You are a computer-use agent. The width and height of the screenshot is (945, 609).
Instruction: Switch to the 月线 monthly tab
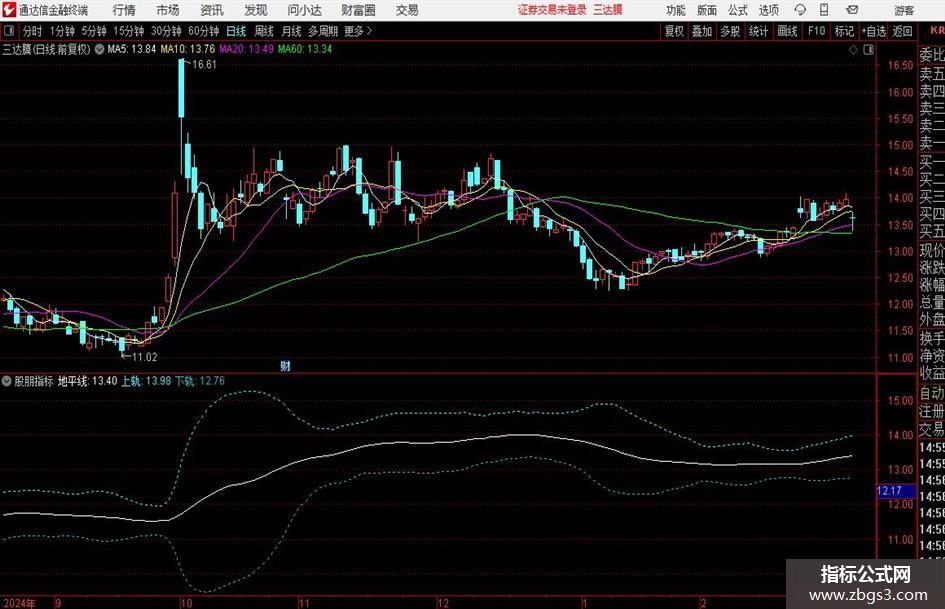[292, 31]
